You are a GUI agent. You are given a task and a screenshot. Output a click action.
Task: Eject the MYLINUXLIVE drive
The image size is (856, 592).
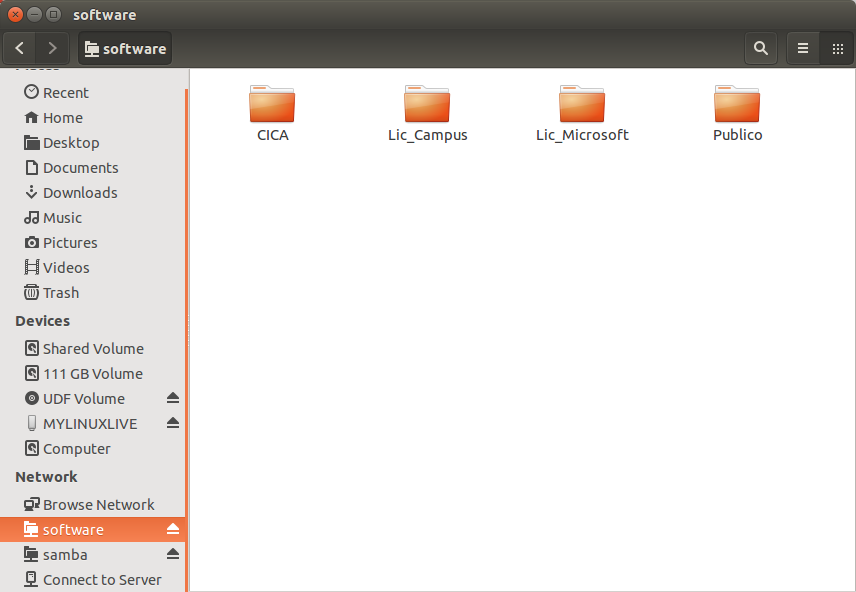[x=173, y=423]
